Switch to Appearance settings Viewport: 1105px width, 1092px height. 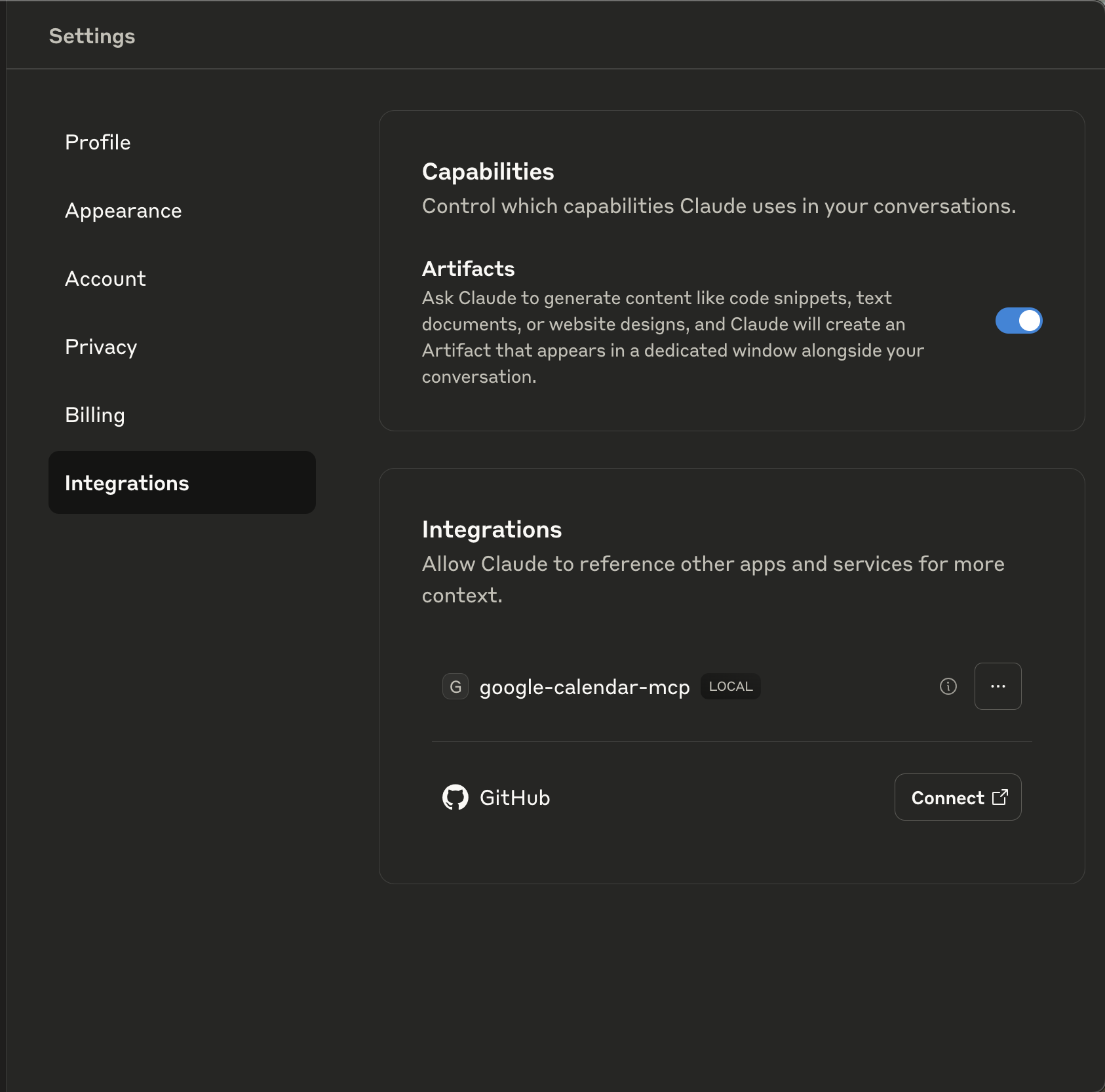pos(123,210)
